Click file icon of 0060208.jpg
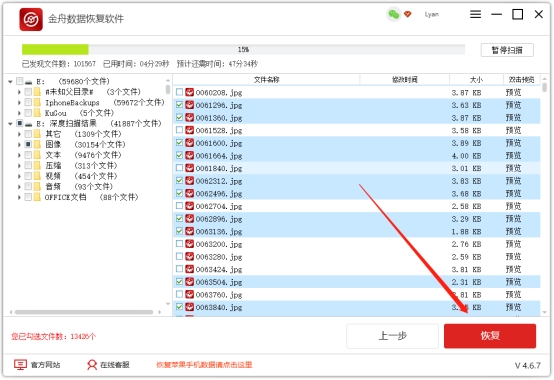 190,92
